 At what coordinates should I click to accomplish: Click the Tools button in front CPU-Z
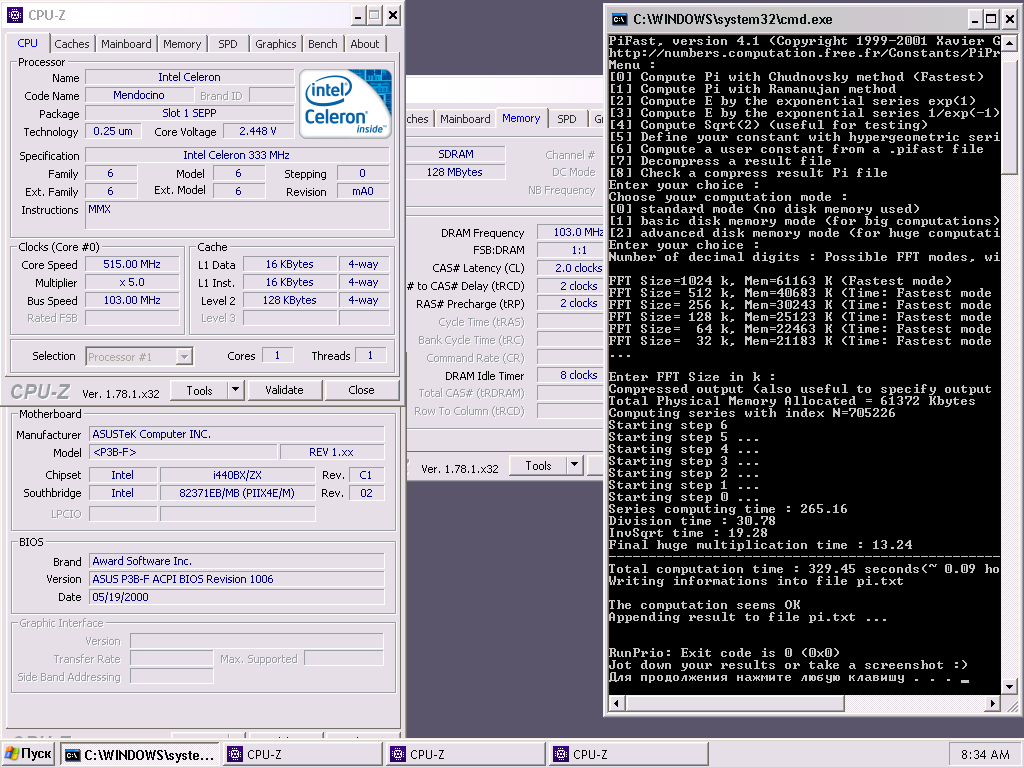[199, 390]
